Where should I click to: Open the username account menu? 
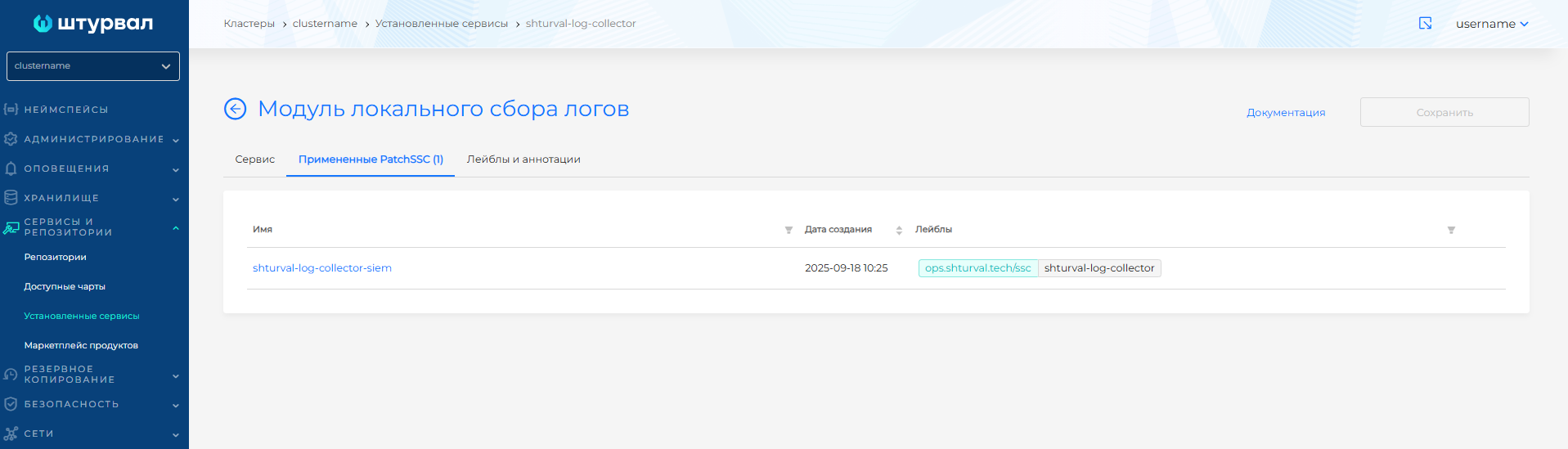coord(1491,24)
